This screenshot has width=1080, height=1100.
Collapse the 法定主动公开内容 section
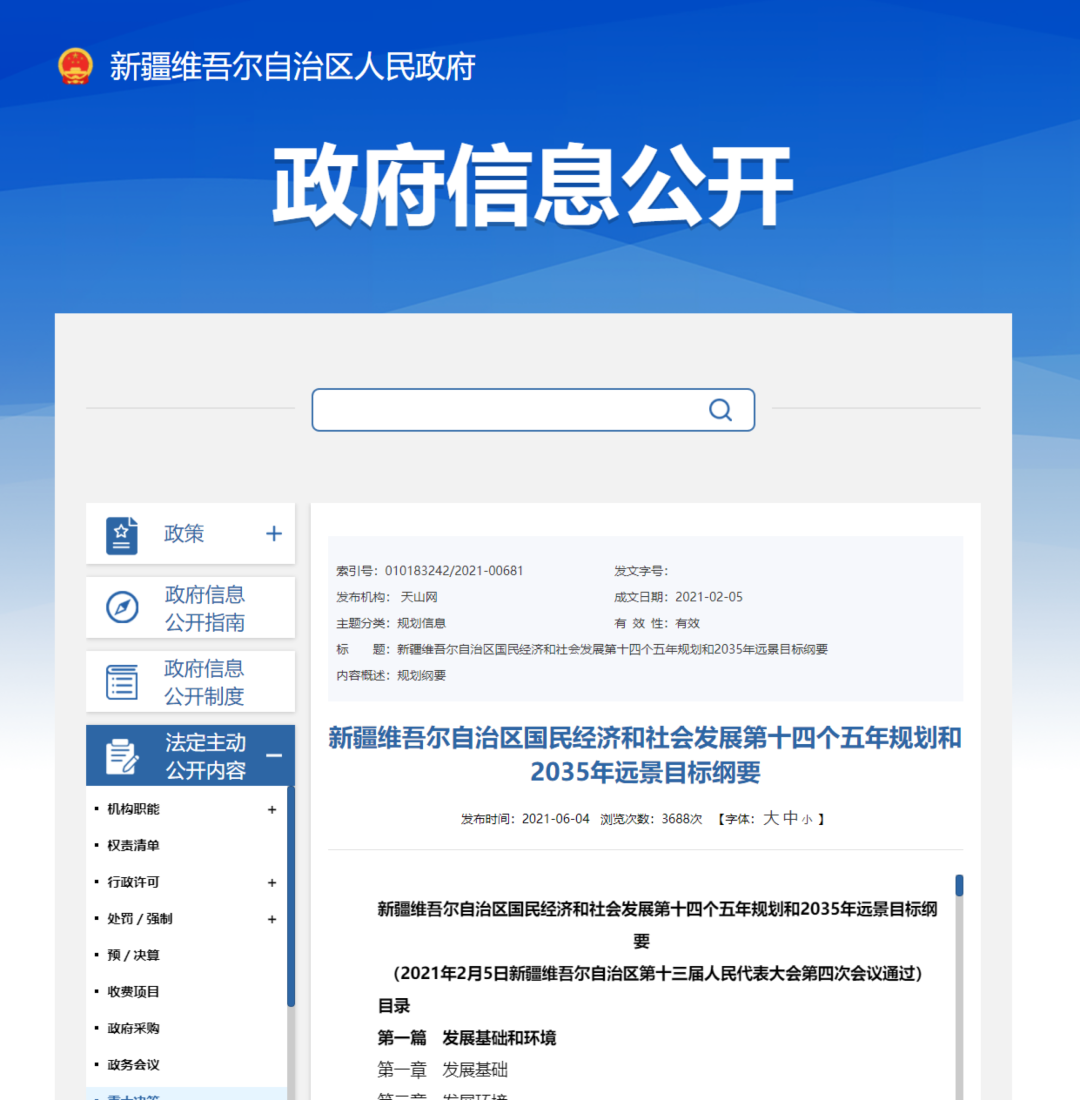[x=274, y=756]
